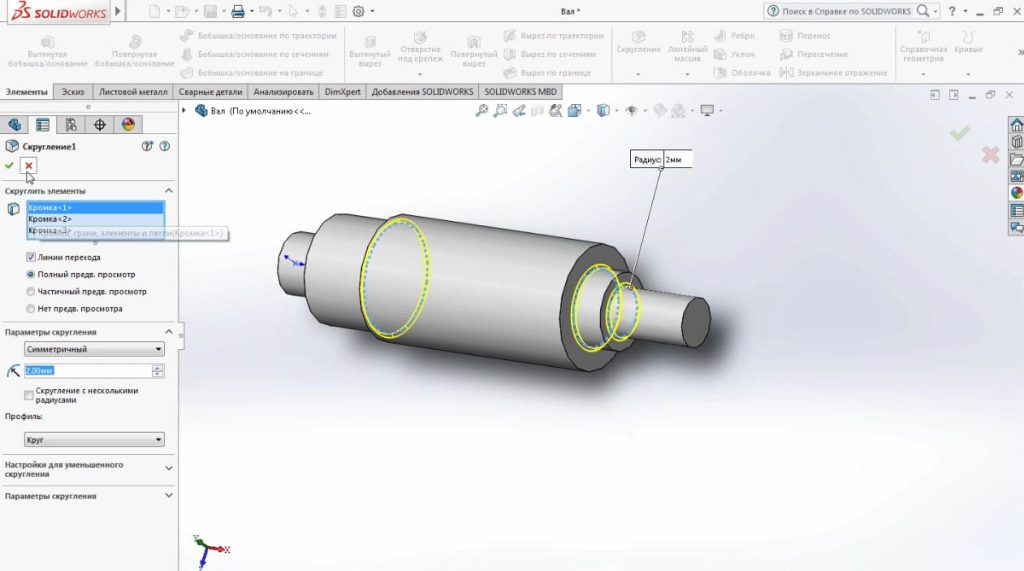Accept the fillet with large green checkmark in viewport

coord(959,134)
